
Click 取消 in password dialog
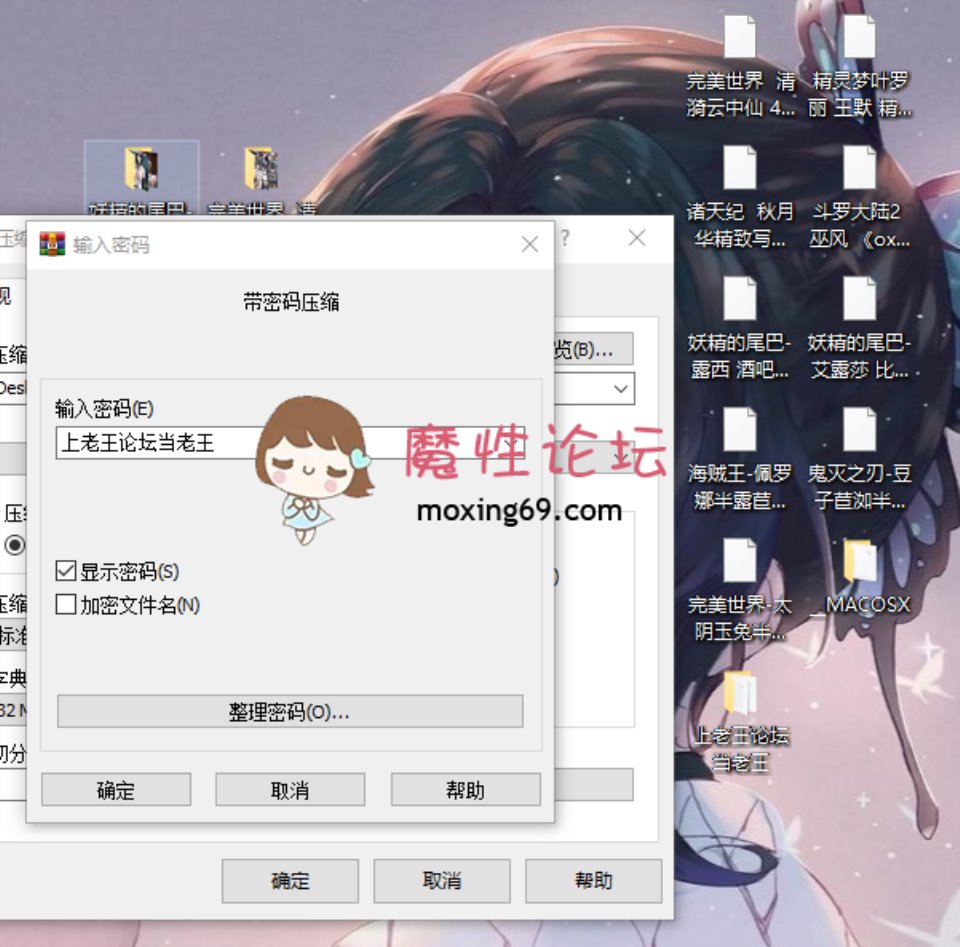click(x=290, y=790)
